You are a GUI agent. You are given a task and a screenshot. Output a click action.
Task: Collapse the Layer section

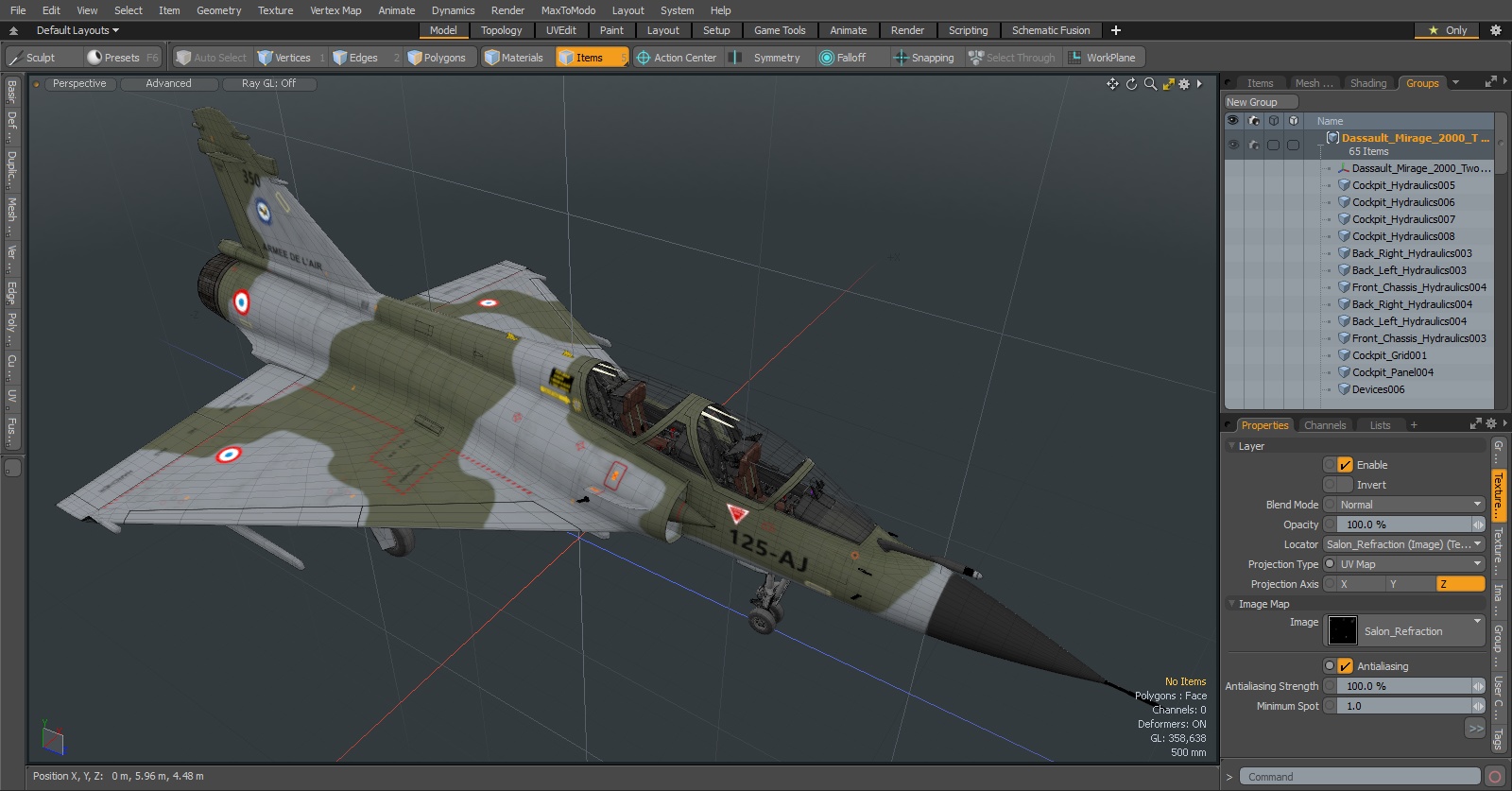[1231, 446]
